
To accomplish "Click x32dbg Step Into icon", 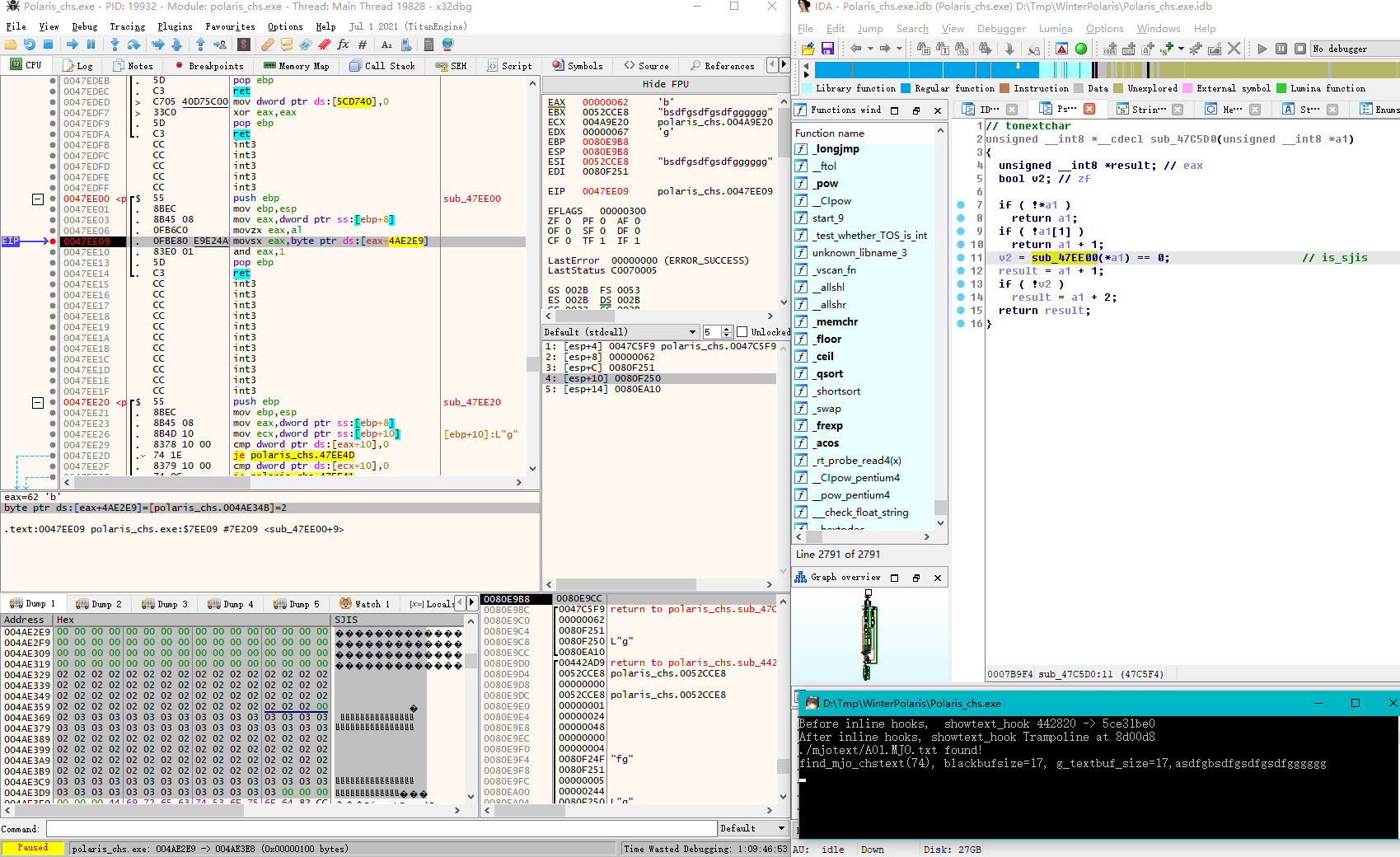I will point(115,44).
